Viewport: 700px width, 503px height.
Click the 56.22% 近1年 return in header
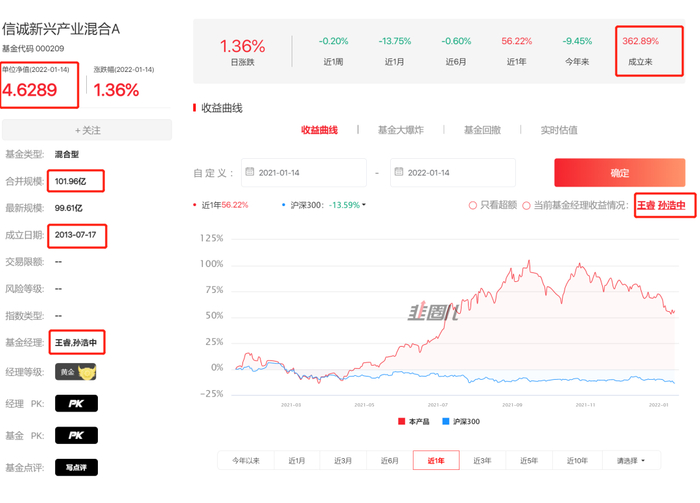click(x=517, y=41)
